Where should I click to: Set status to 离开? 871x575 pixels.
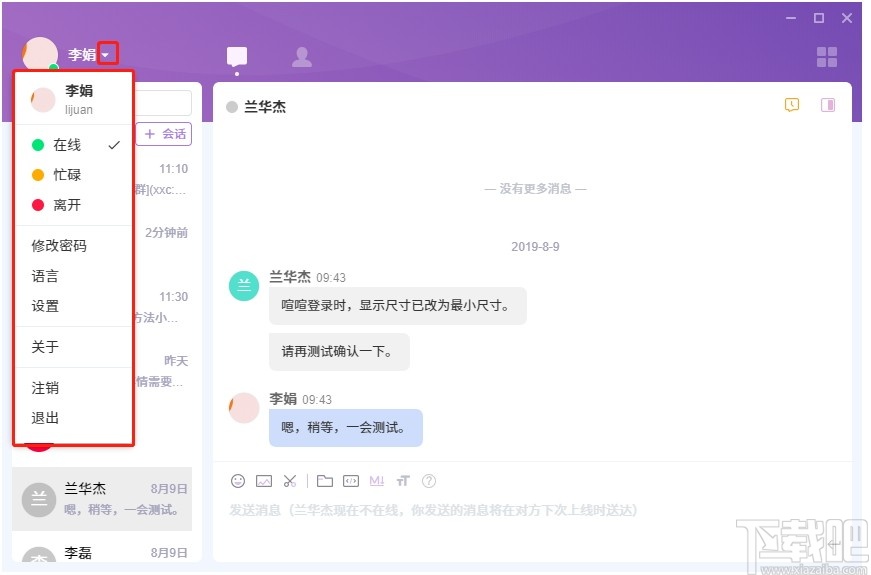(x=73, y=205)
